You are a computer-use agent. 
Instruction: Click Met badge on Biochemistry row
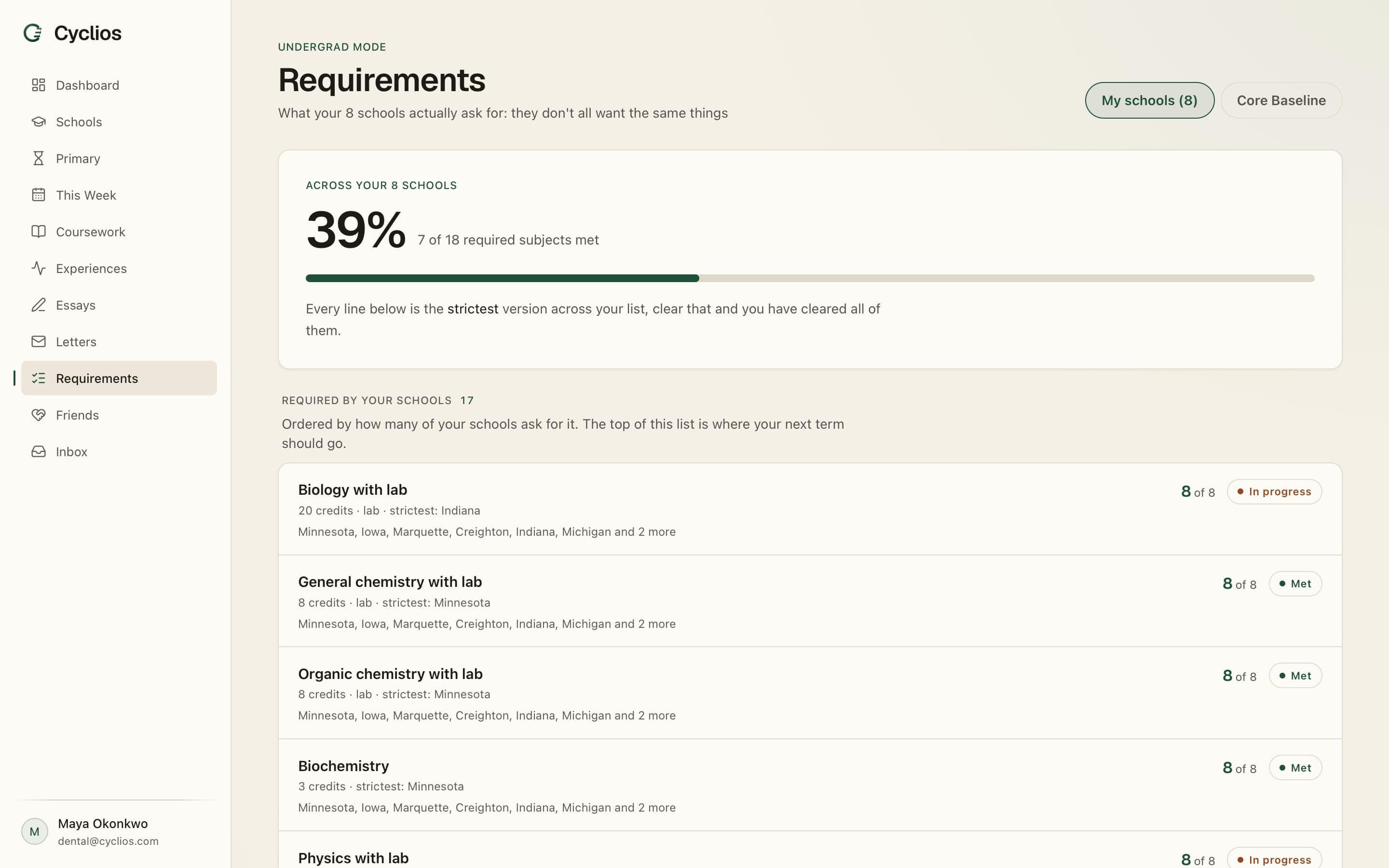[x=1295, y=768]
